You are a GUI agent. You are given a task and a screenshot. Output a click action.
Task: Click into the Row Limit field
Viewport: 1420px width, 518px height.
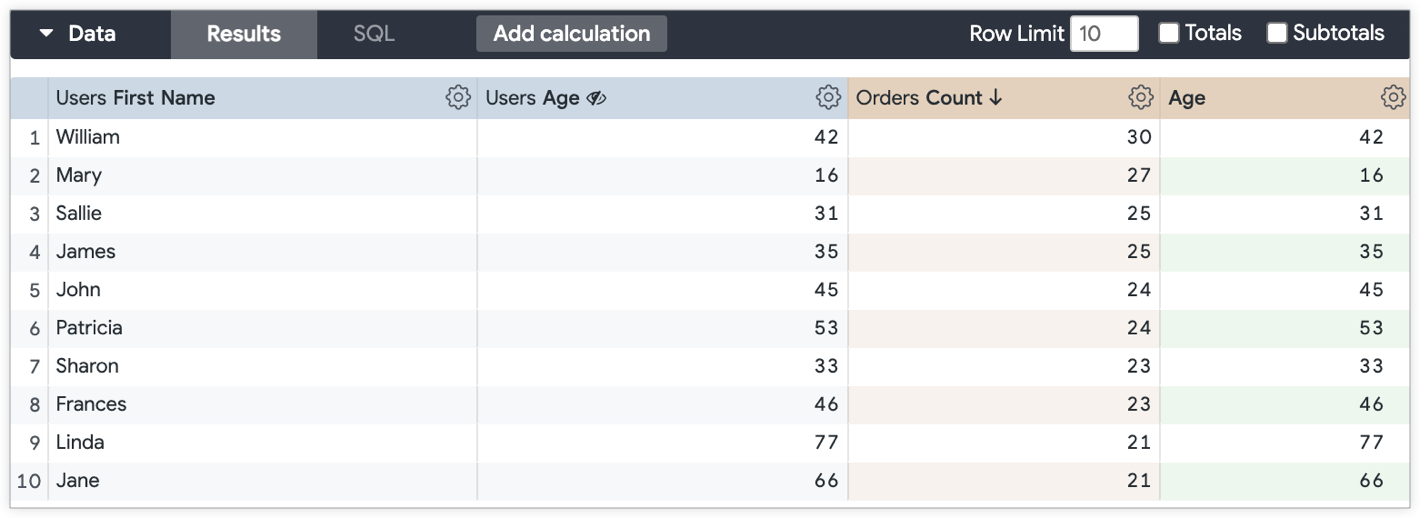pyautogui.click(x=1103, y=34)
